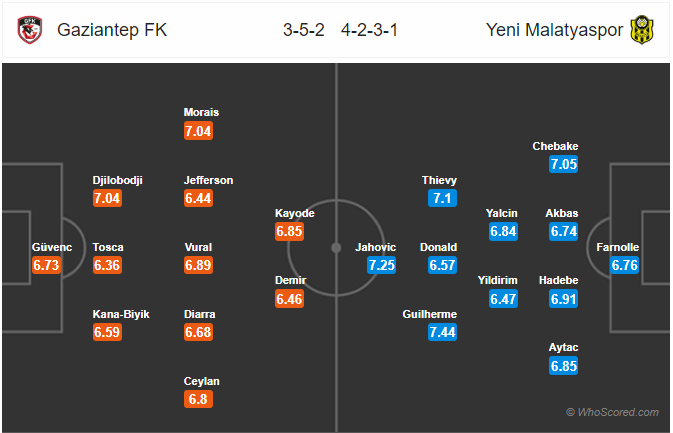Select player Djilobodji
The width and height of the screenshot is (673, 433).
click(117, 180)
